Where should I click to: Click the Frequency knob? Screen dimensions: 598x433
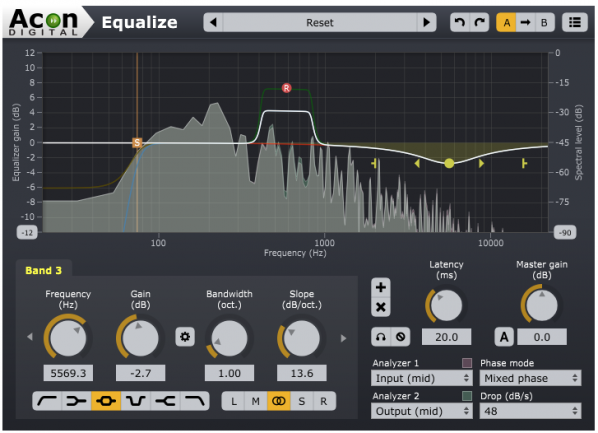pyautogui.click(x=68, y=338)
